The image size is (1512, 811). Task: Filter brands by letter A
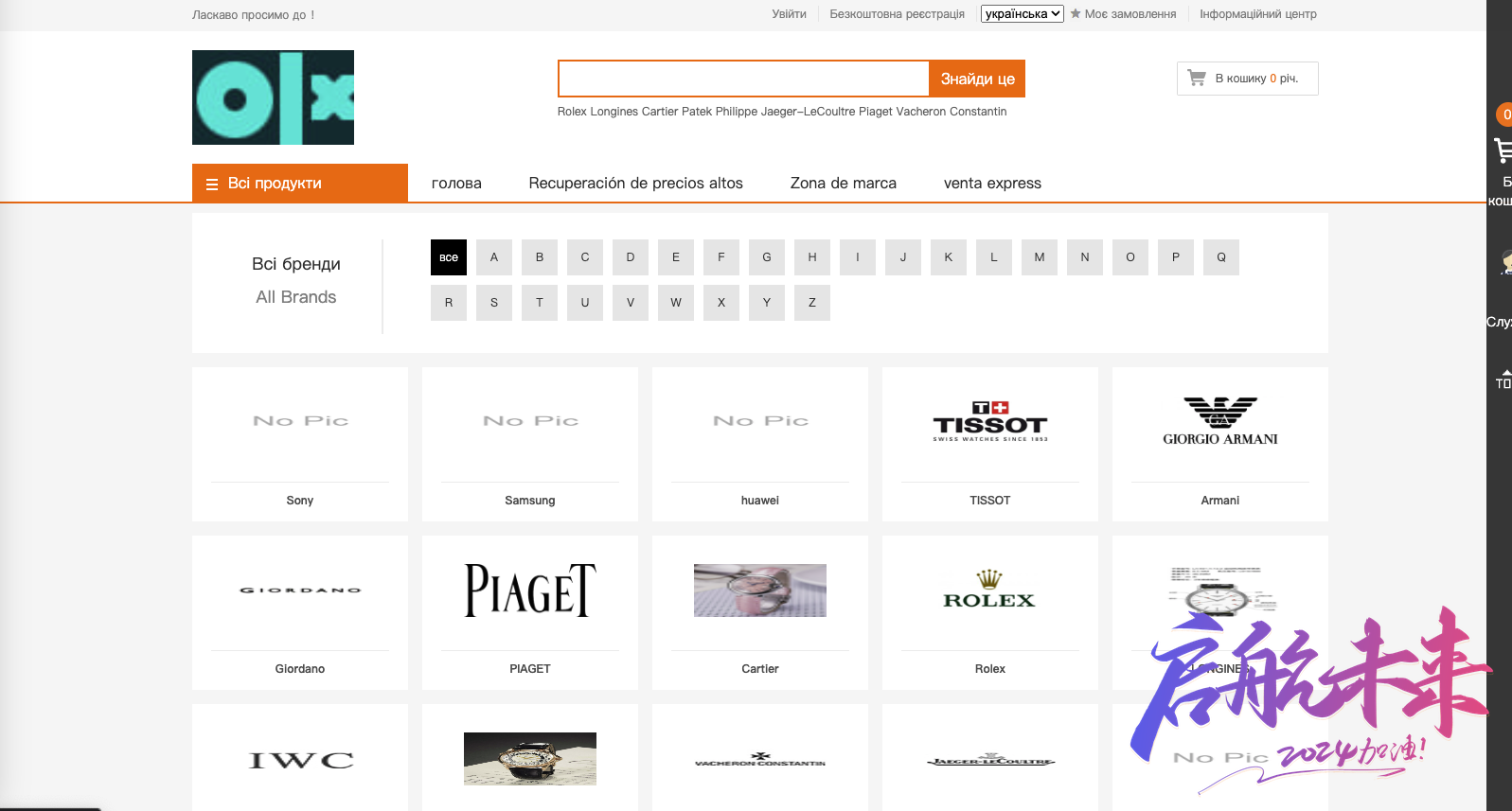(x=494, y=257)
